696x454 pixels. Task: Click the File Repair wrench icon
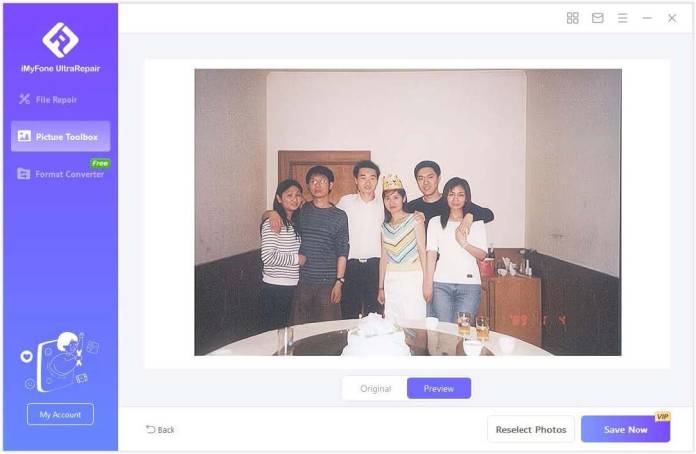[x=24, y=99]
